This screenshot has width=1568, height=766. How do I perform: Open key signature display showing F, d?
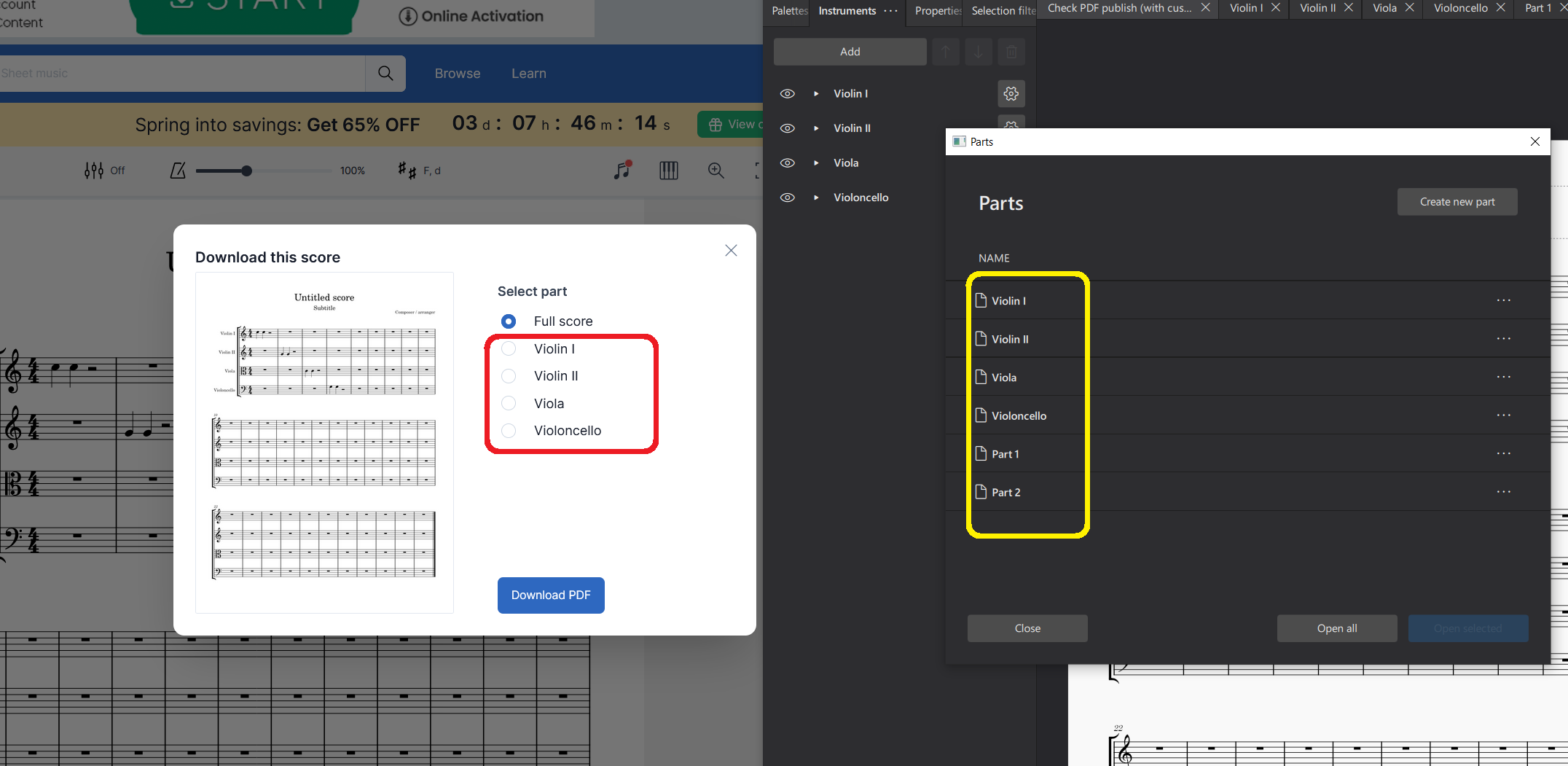pos(420,170)
